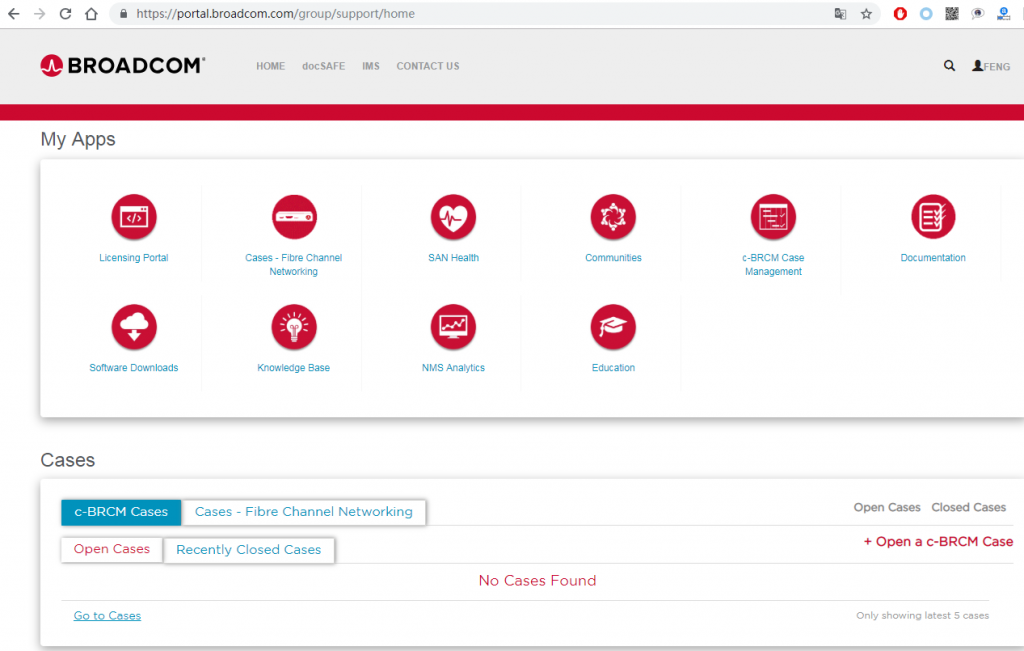Click the Closed Cases link

968,507
